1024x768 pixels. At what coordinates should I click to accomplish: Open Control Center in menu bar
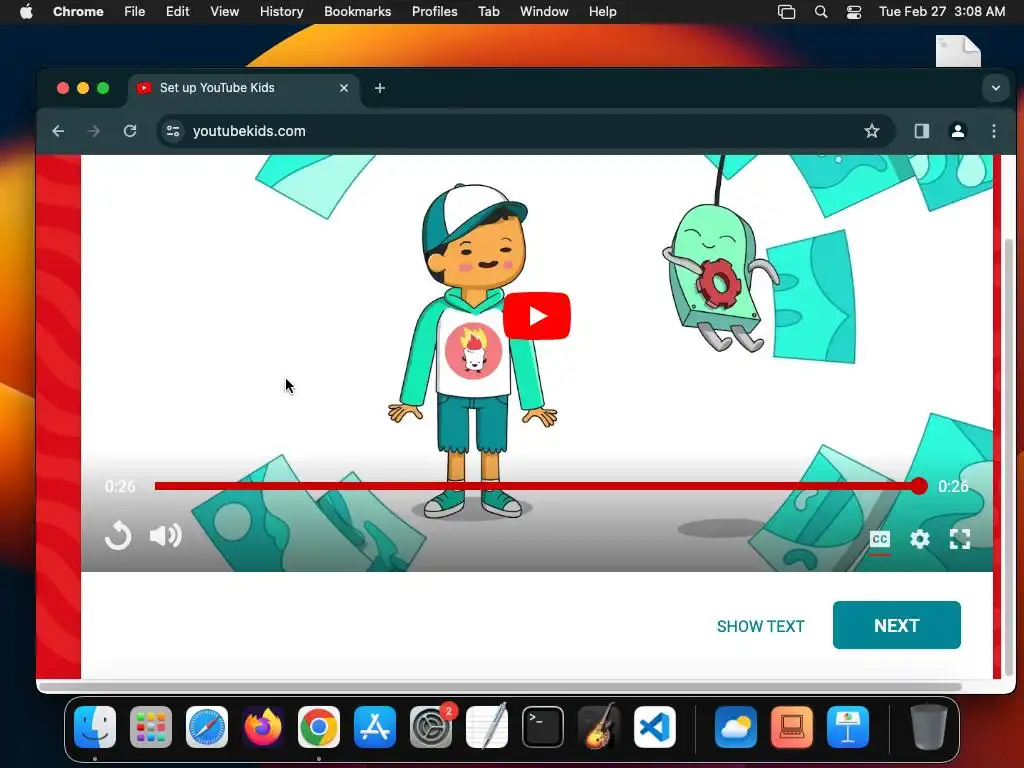click(854, 12)
